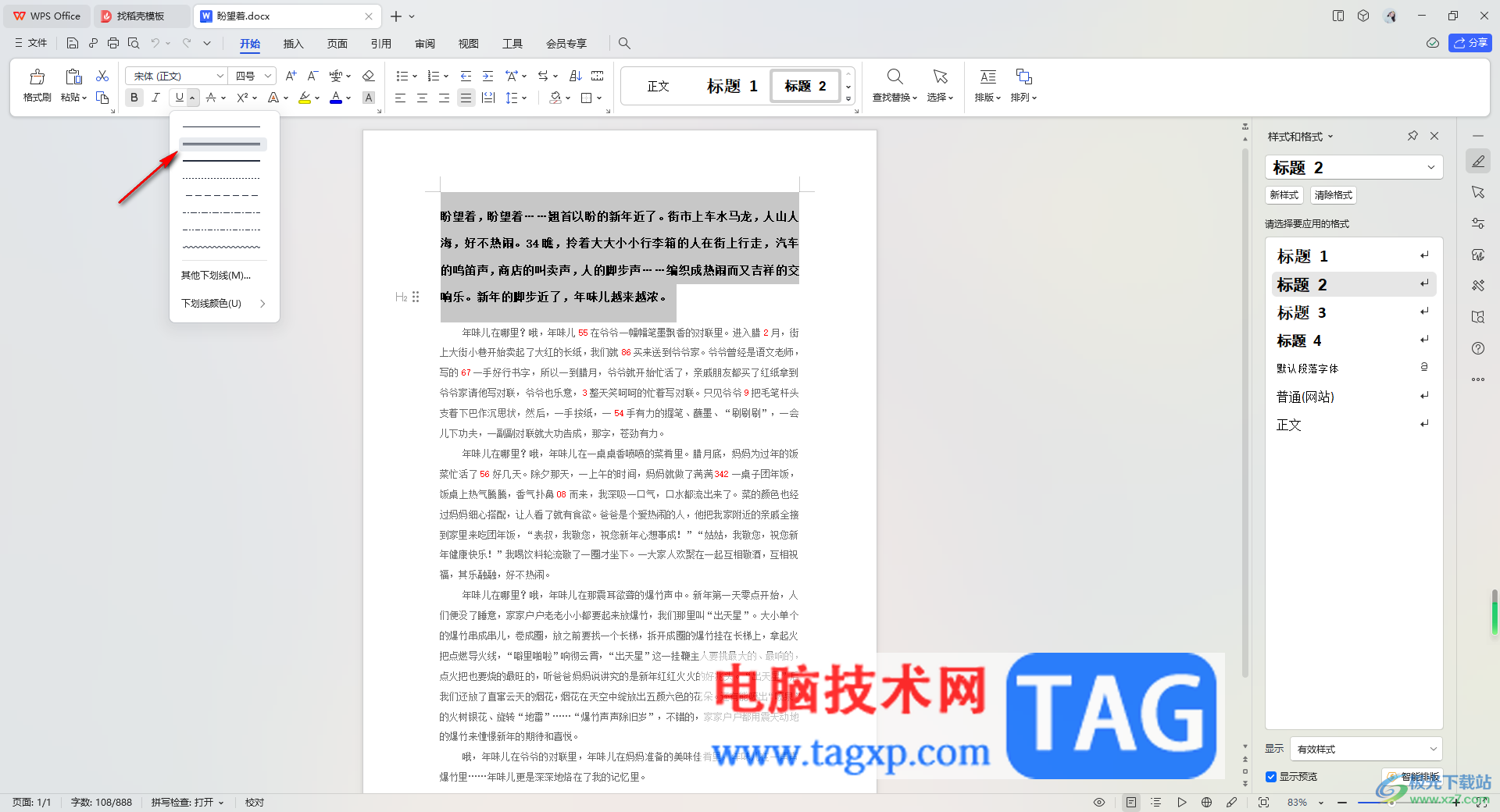Image resolution: width=1500 pixels, height=812 pixels.
Task: Pin the Styles and Formatting pane
Action: point(1412,136)
